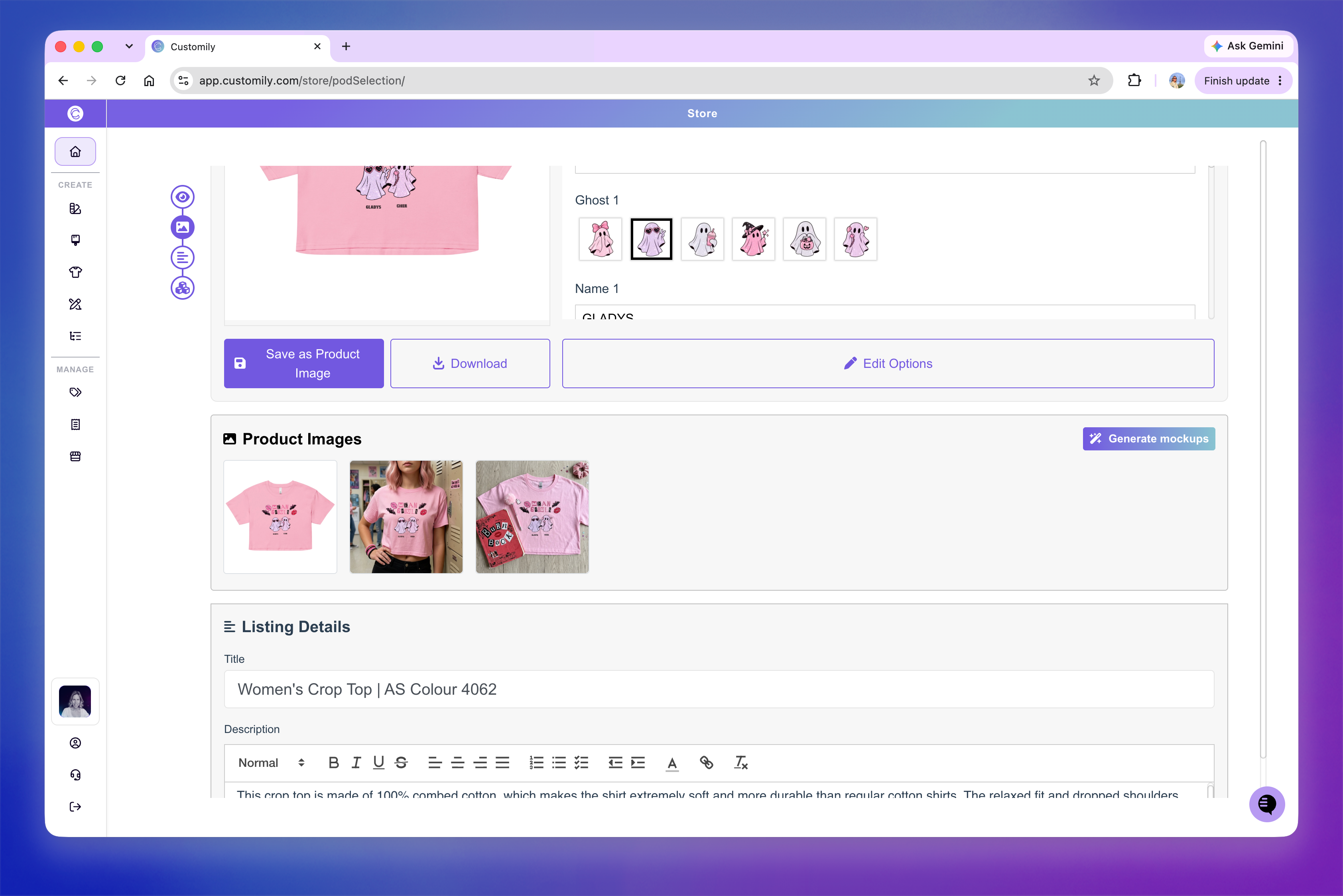1343x896 pixels.
Task: Open a new browser tab
Action: 346,46
